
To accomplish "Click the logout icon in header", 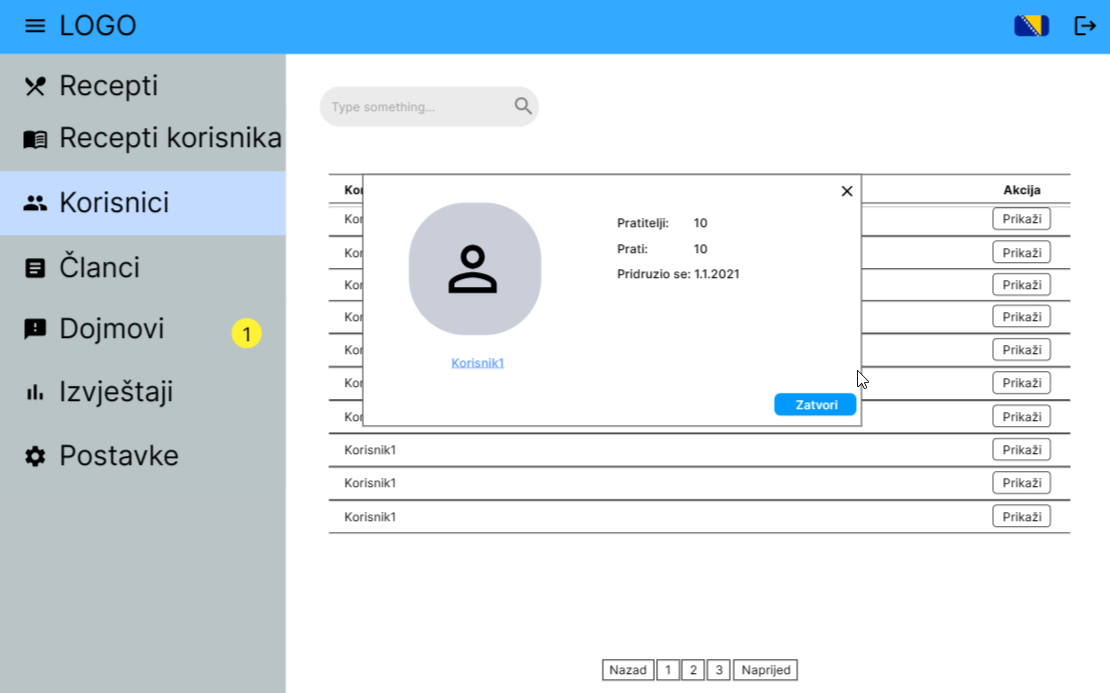I will click(1085, 26).
